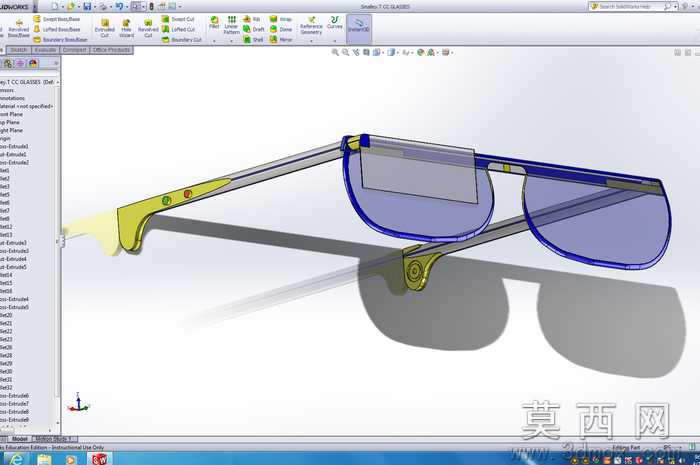700x465 pixels.
Task: Add a Rib feature
Action: [x=252, y=19]
